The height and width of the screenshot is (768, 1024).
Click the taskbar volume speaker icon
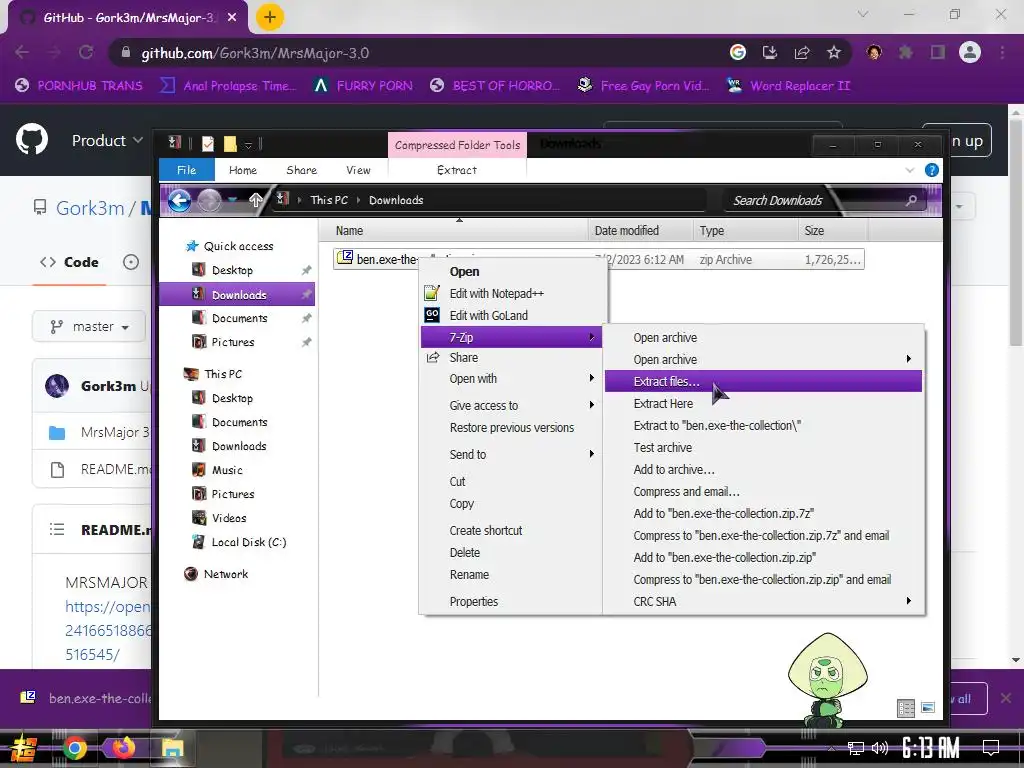(880, 748)
